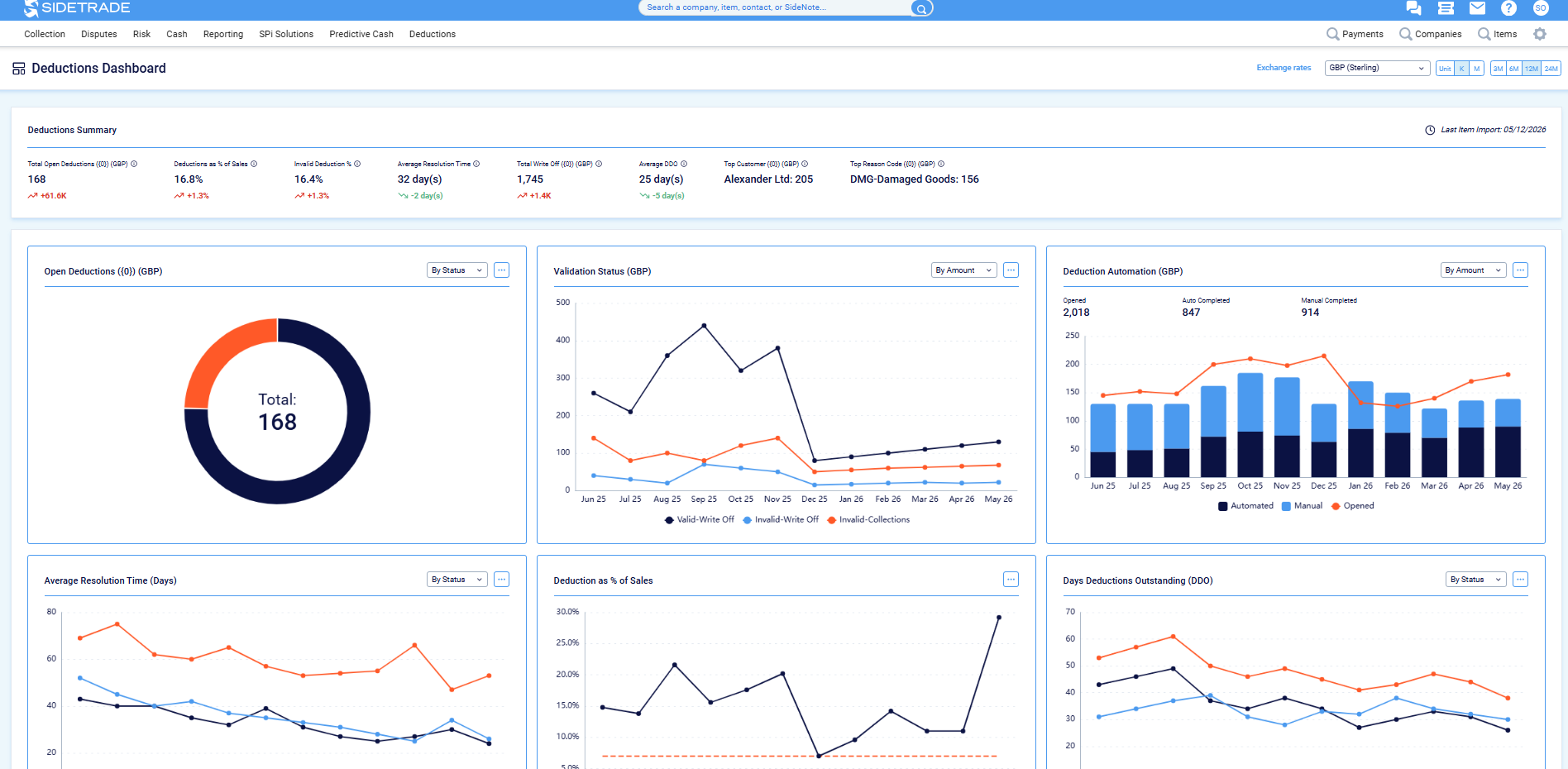Show info for Average DDO
The image size is (1568, 769).
[684, 164]
